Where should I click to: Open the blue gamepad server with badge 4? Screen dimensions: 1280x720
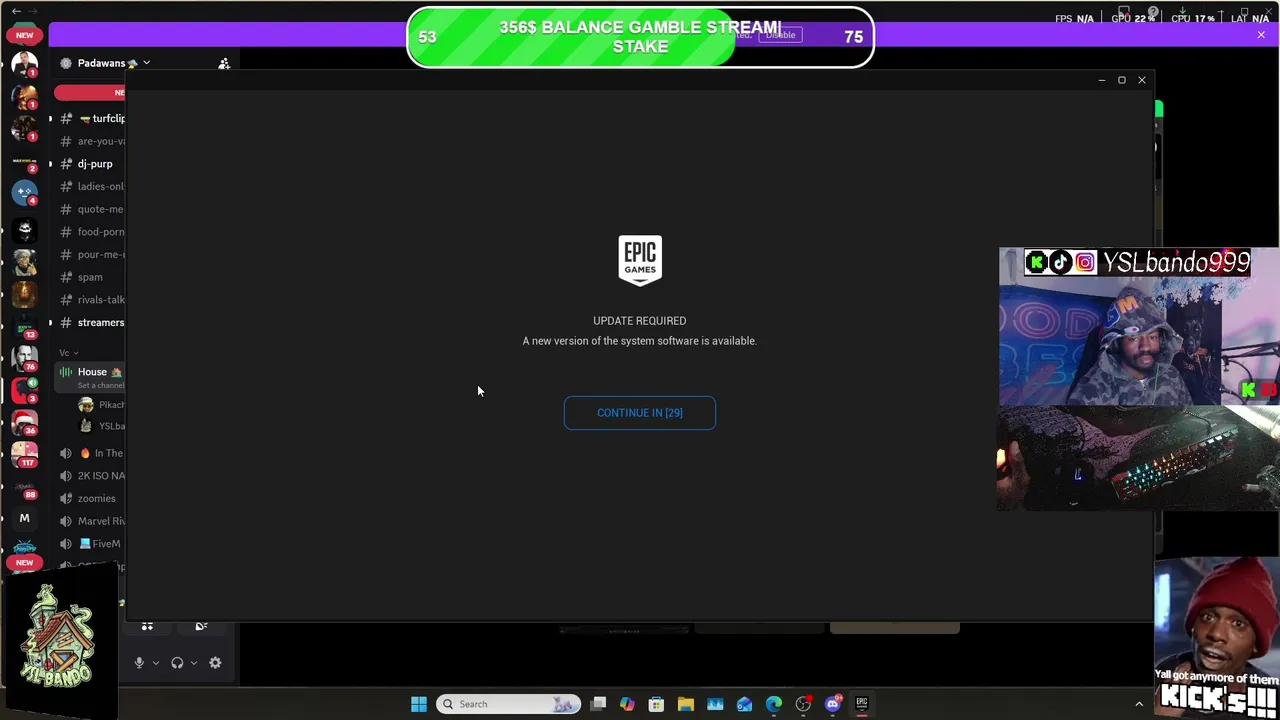point(24,192)
